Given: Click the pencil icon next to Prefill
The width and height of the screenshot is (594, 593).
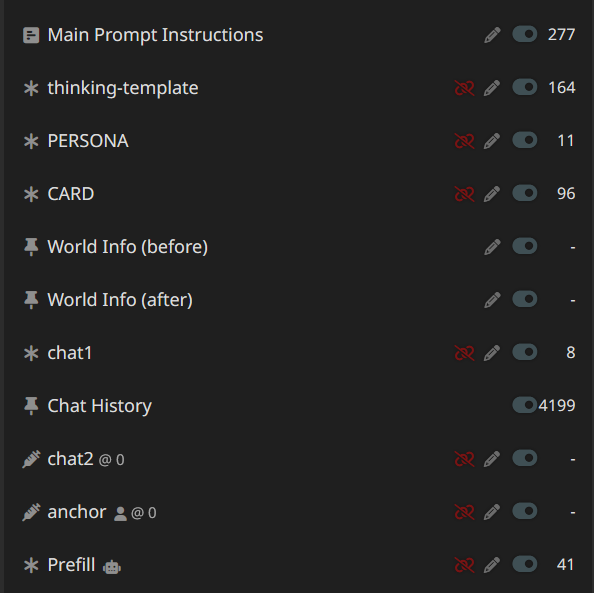Looking at the screenshot, I should pyautogui.click(x=492, y=565).
